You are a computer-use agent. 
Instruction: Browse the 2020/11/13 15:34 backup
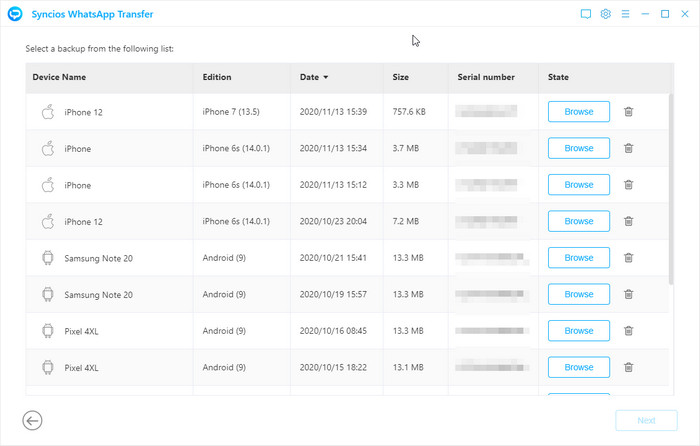coord(579,148)
